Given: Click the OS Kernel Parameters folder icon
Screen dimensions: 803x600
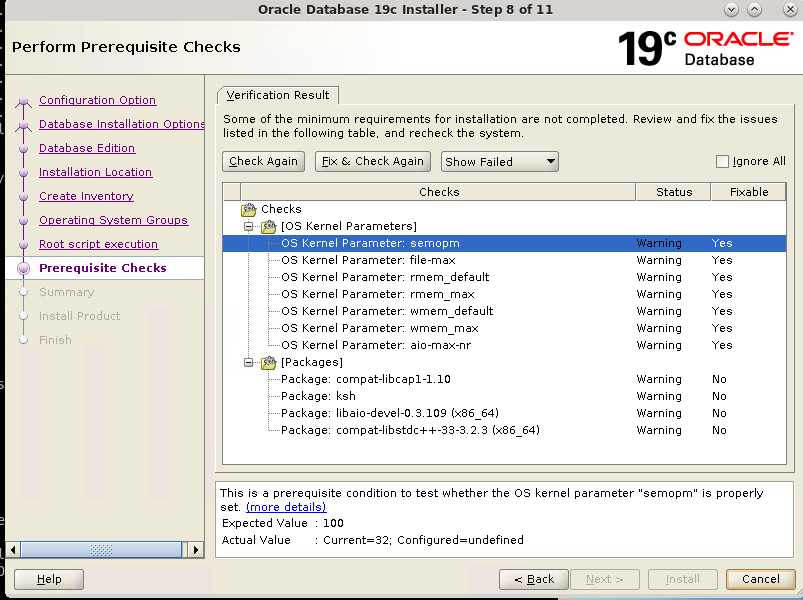Looking at the screenshot, I should pyautogui.click(x=269, y=226).
